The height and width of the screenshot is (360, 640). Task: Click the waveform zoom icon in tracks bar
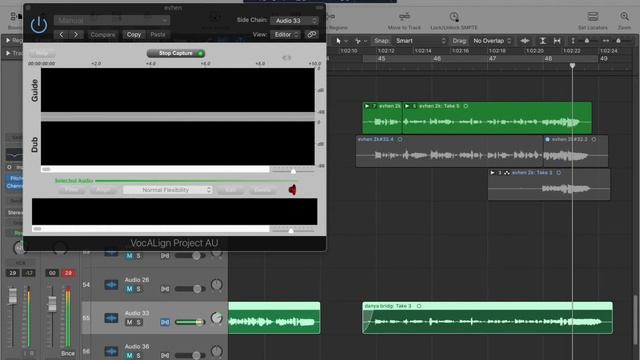pos(525,41)
